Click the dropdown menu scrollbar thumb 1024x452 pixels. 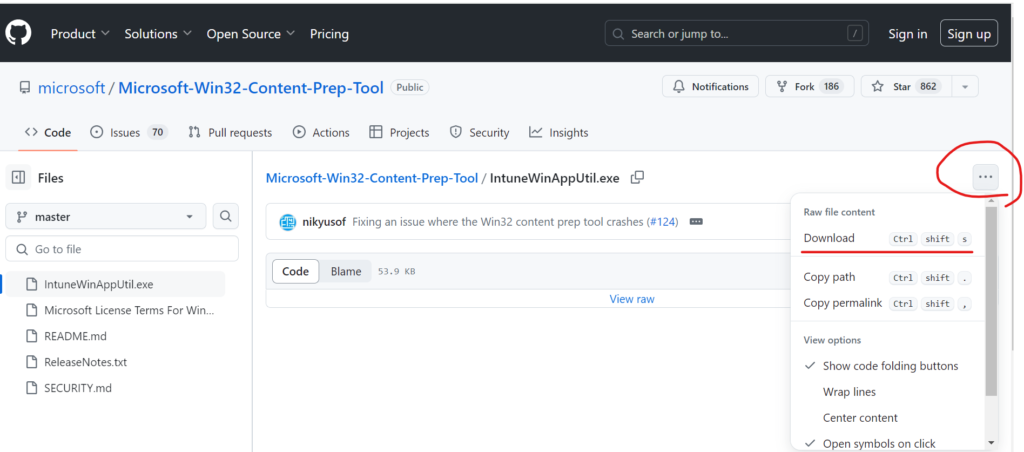pos(991,301)
